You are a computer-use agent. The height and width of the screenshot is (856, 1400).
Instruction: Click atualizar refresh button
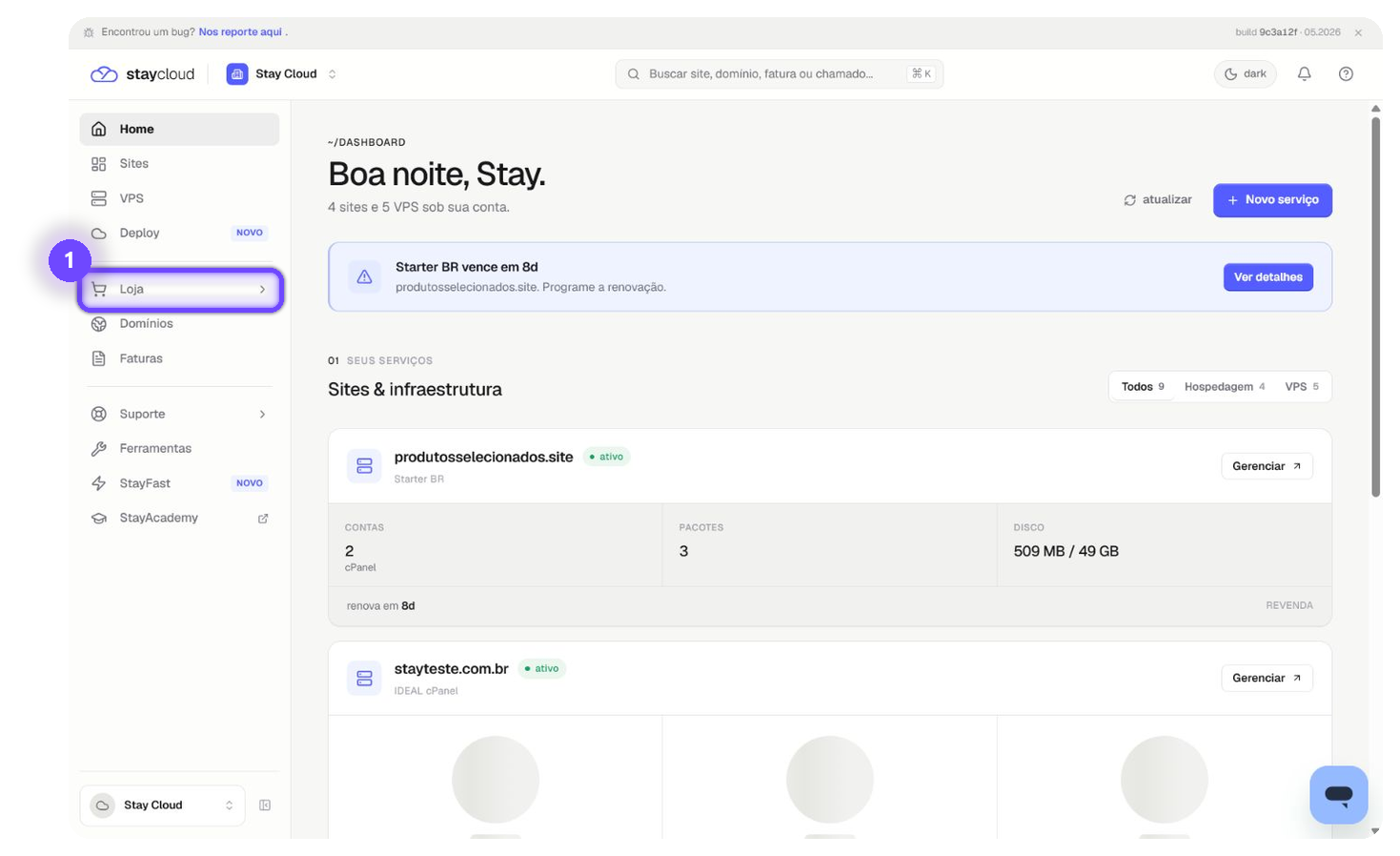pos(1158,200)
